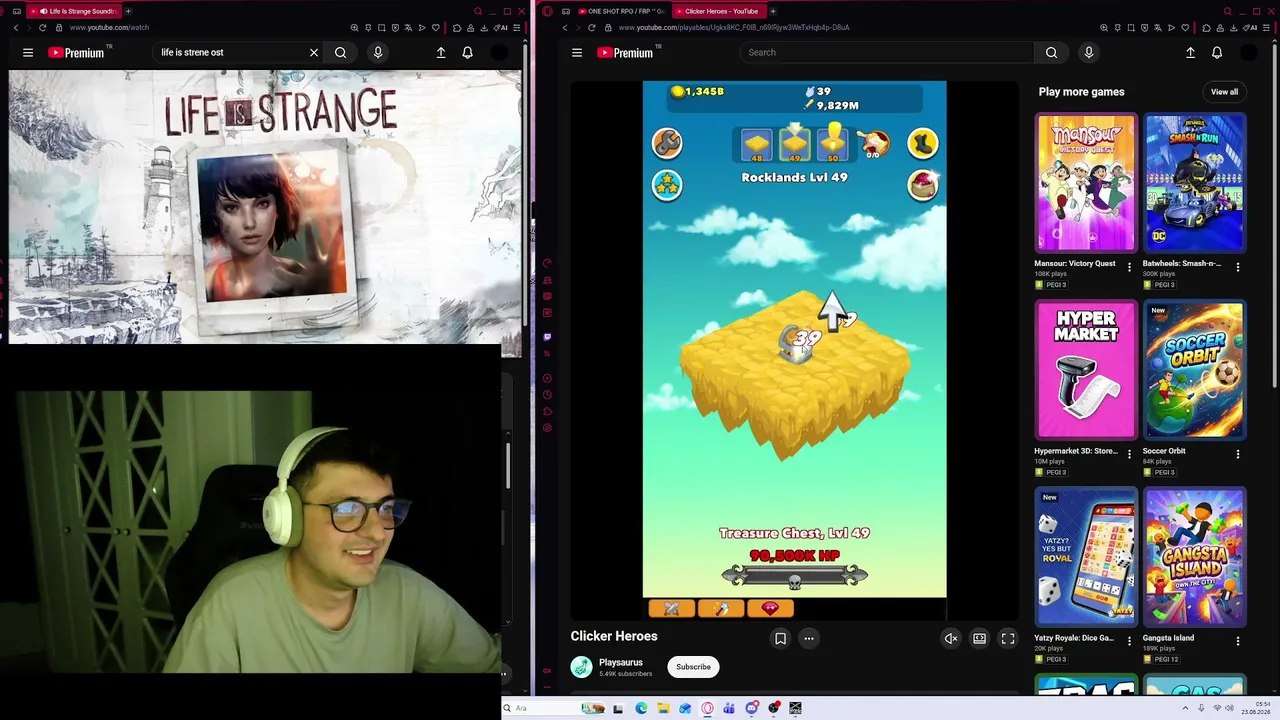Submit the 'life is strene ost' search
The image size is (1280, 720).
(341, 52)
